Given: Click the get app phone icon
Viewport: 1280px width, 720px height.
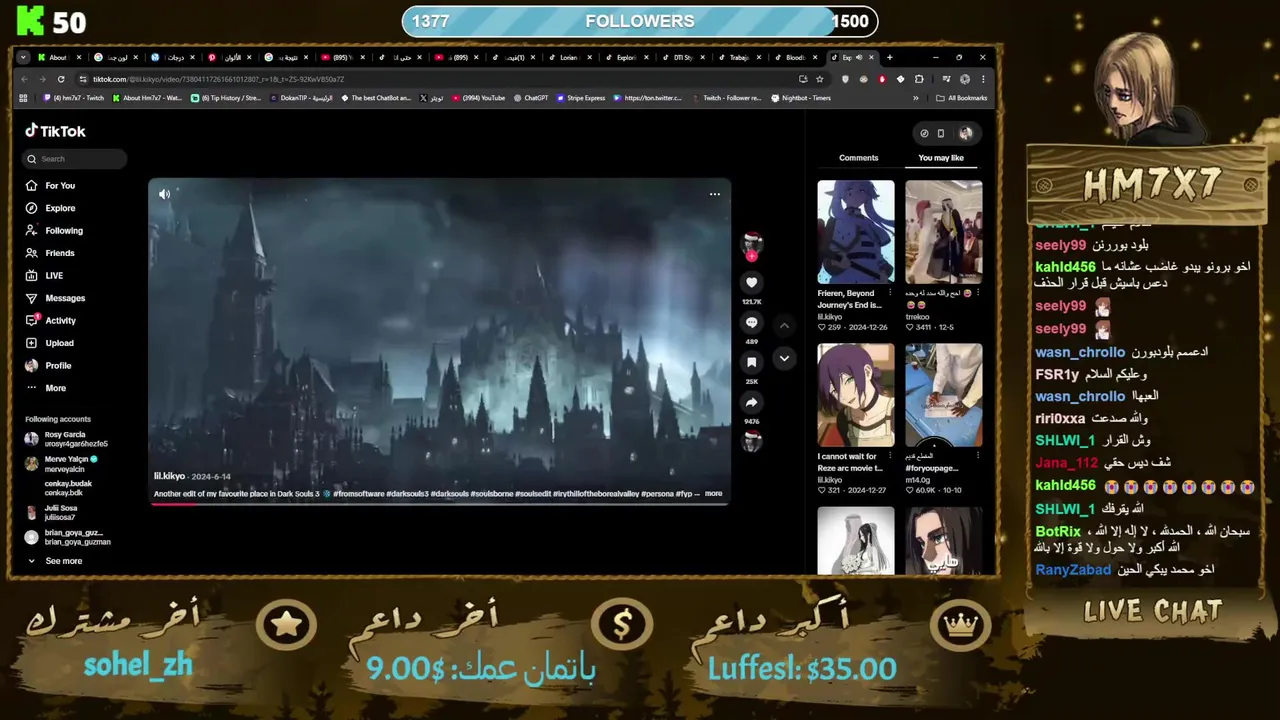Looking at the screenshot, I should (941, 133).
